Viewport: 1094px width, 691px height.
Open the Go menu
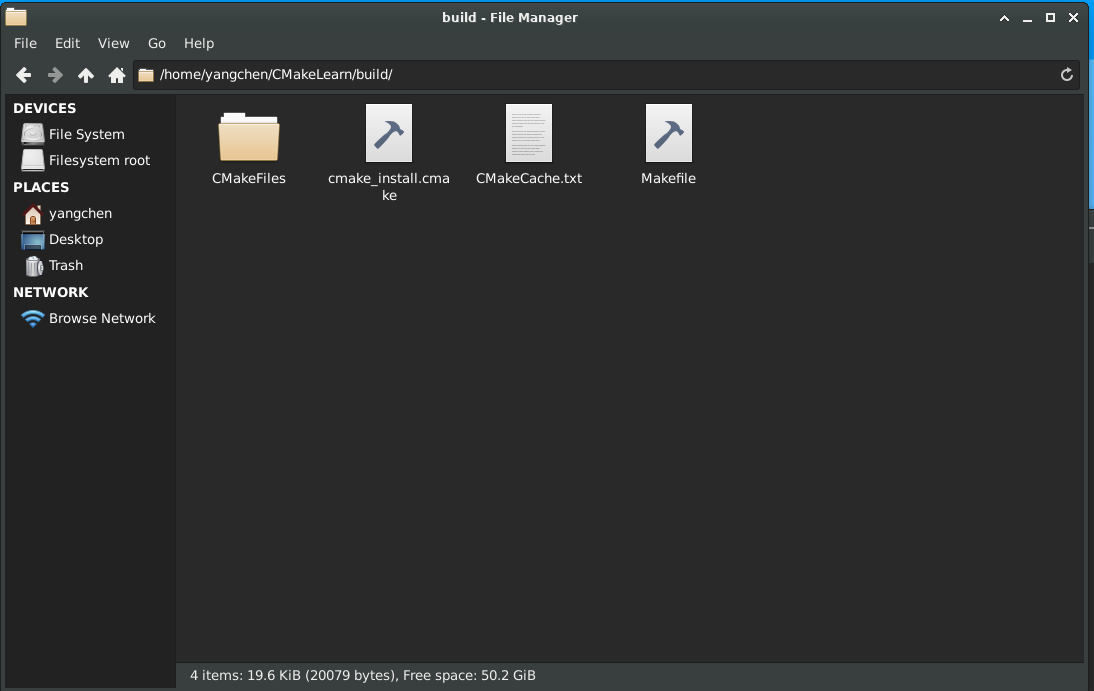157,43
